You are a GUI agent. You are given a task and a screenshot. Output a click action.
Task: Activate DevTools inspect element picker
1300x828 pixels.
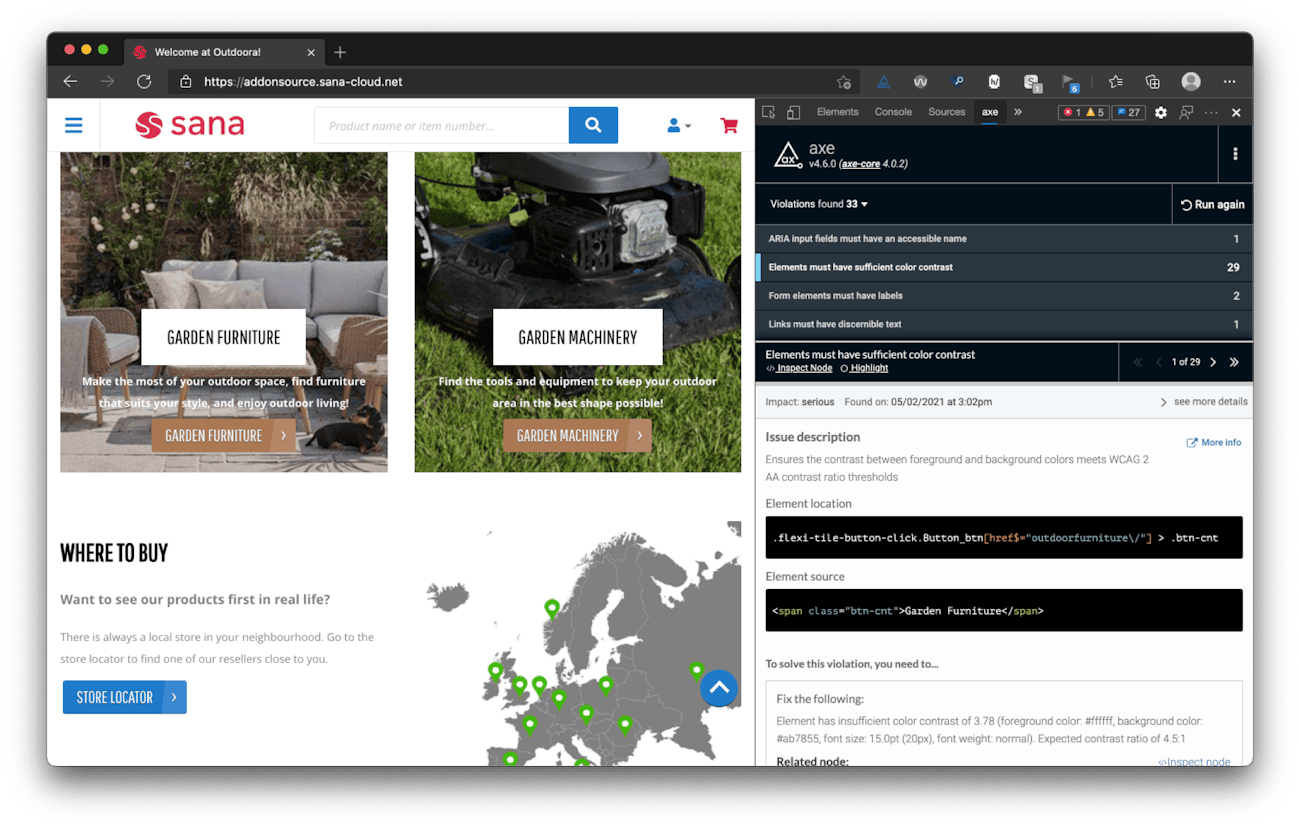pos(768,112)
